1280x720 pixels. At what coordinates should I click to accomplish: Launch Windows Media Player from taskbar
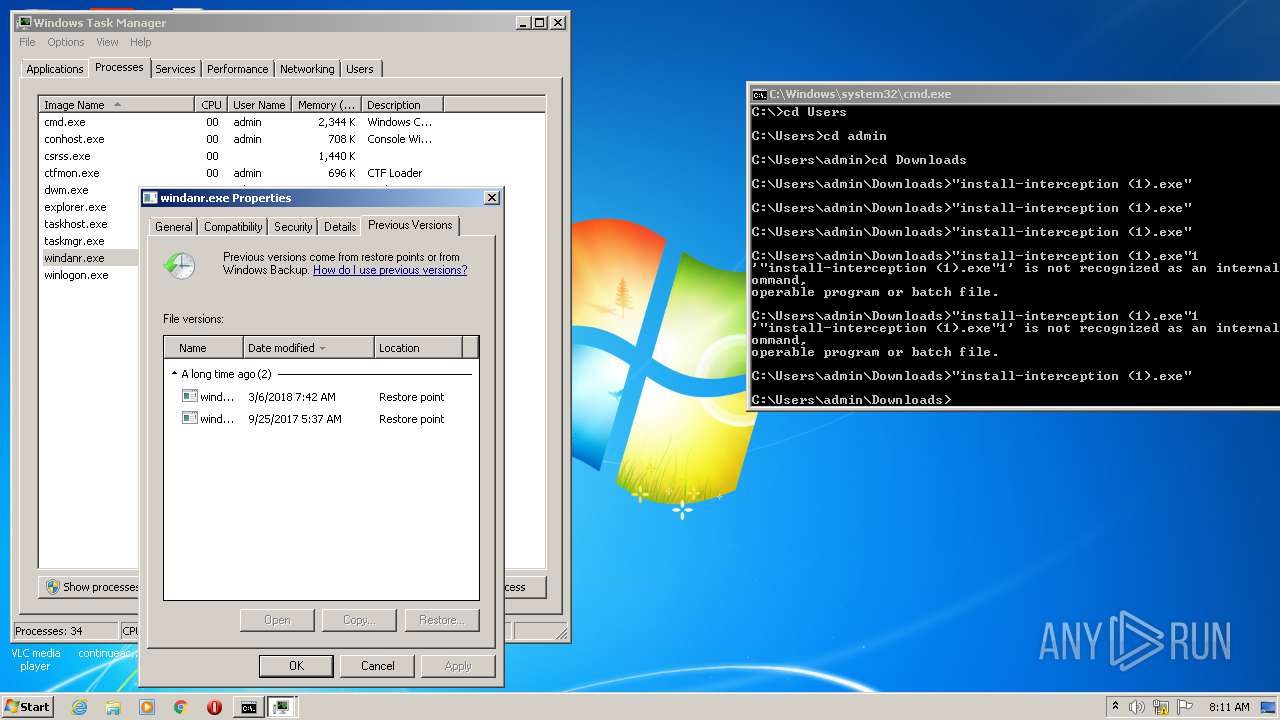pos(147,707)
